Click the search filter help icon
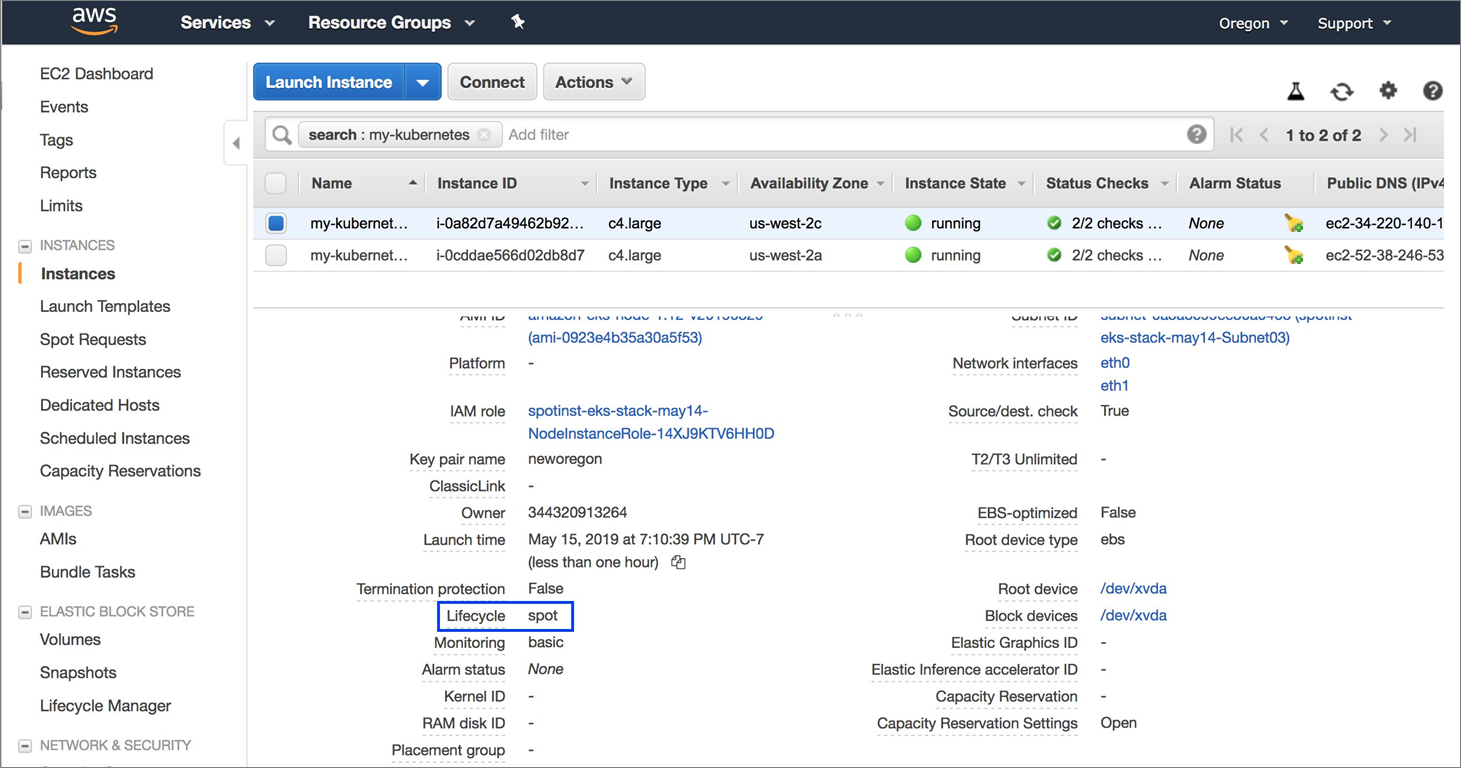This screenshot has height=768, width=1461. (1196, 135)
